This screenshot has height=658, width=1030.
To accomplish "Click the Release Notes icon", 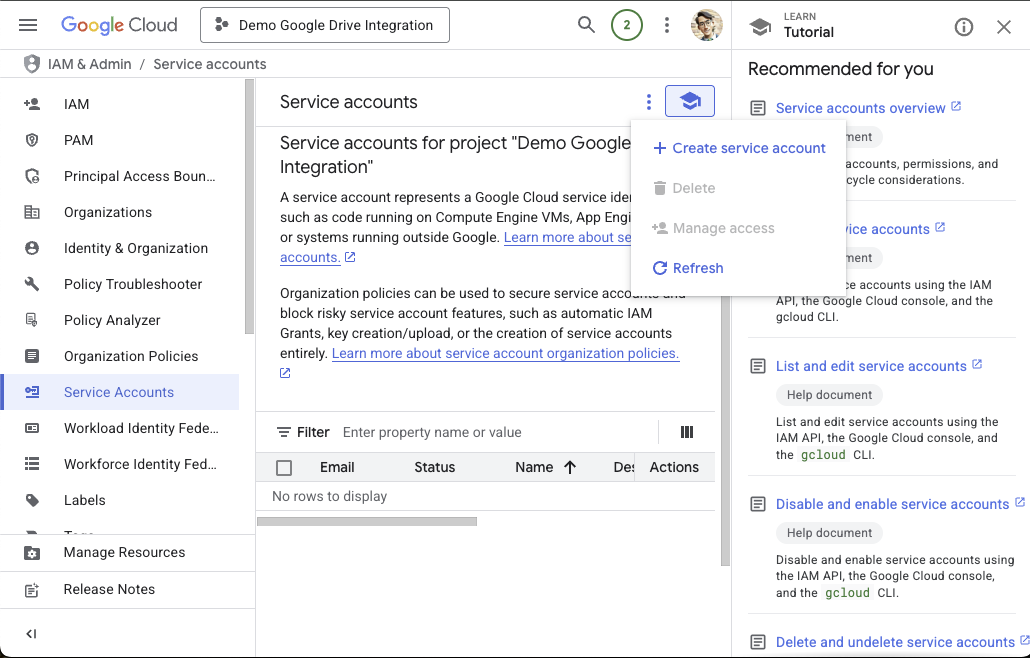I will click(32, 590).
